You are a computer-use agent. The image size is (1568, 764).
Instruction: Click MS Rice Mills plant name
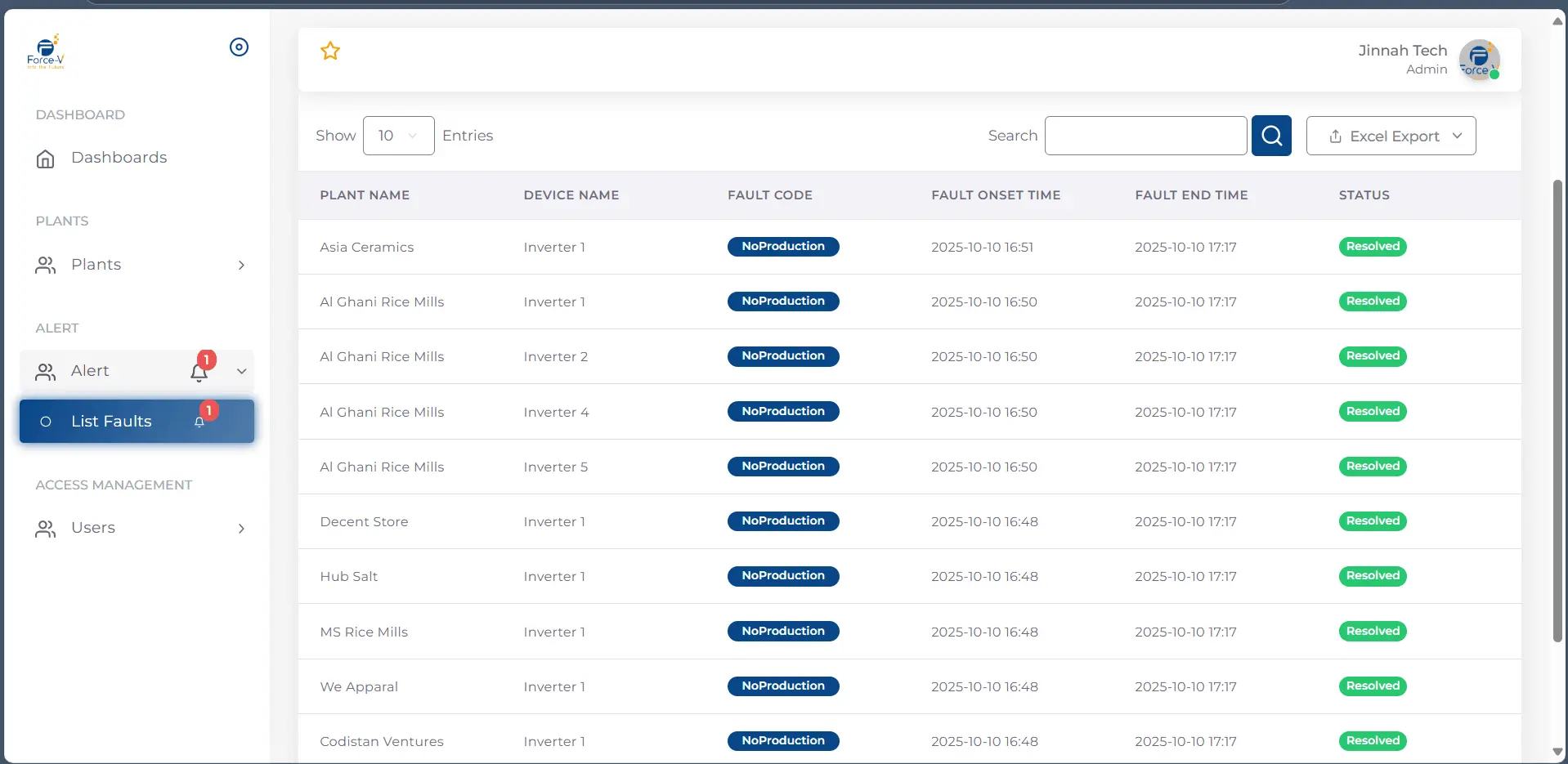[x=364, y=632]
